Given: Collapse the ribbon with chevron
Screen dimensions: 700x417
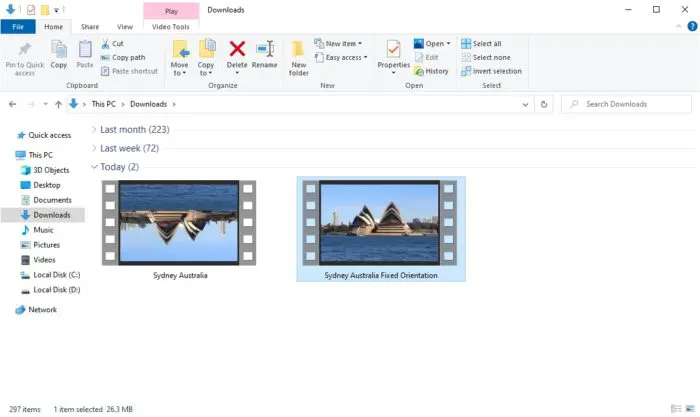Looking at the screenshot, I should point(679,27).
